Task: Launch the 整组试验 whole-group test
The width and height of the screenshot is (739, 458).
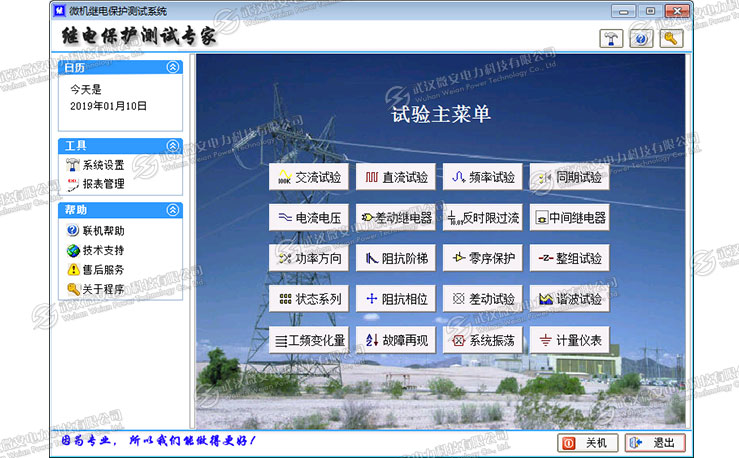Action: (569, 258)
